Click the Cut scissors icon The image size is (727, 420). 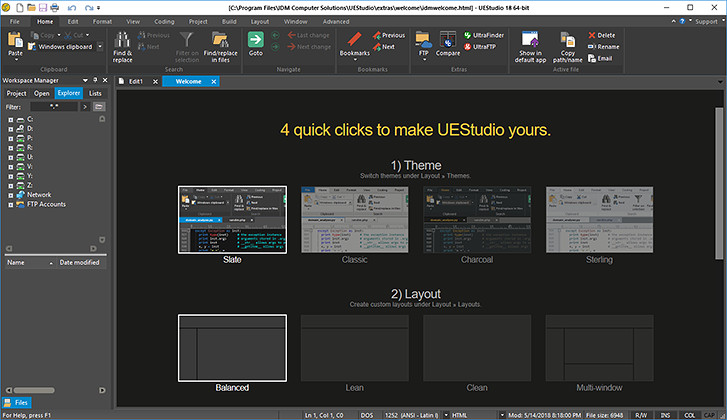pos(68,35)
